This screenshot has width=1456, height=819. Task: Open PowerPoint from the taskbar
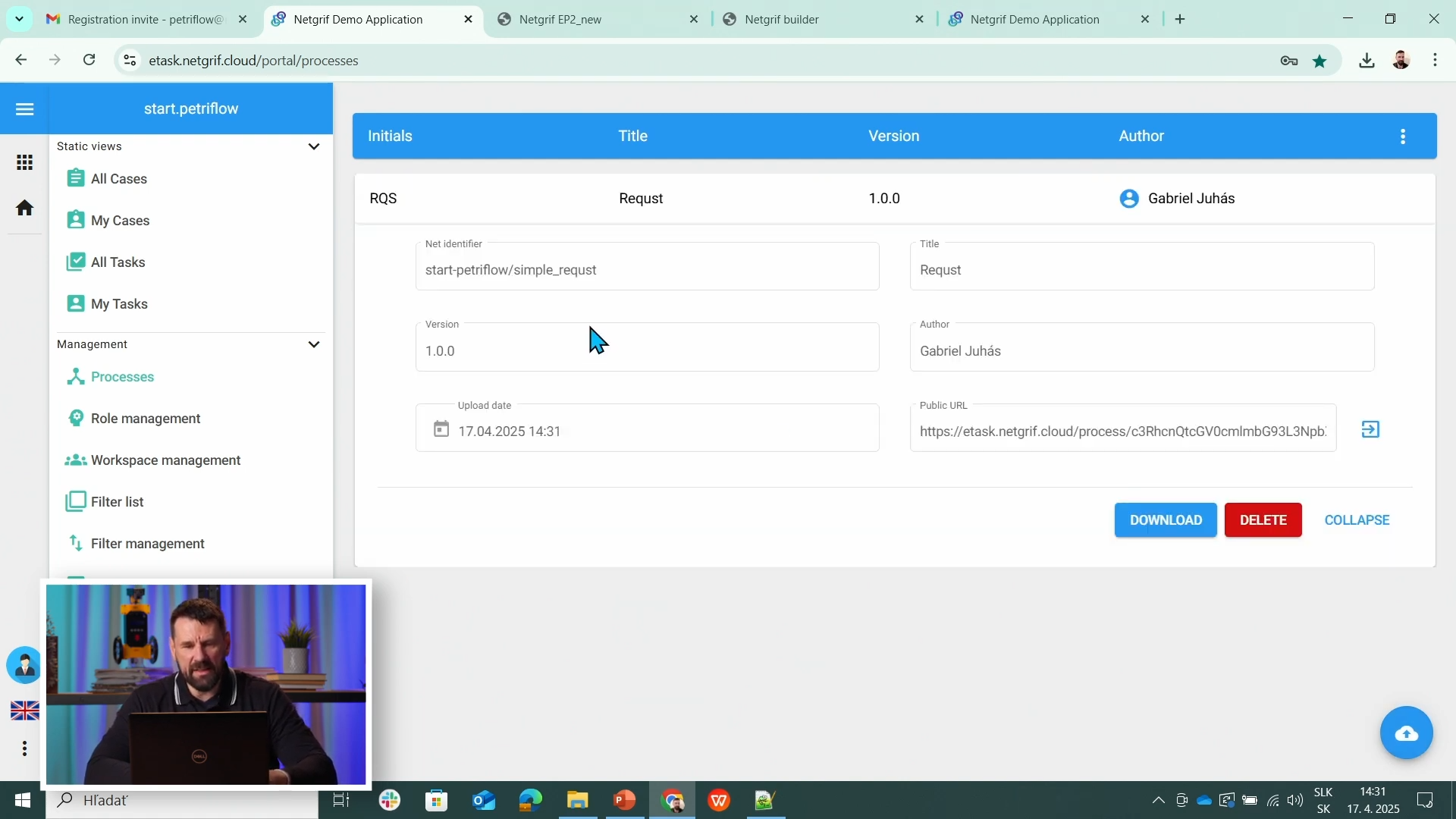pos(624,800)
